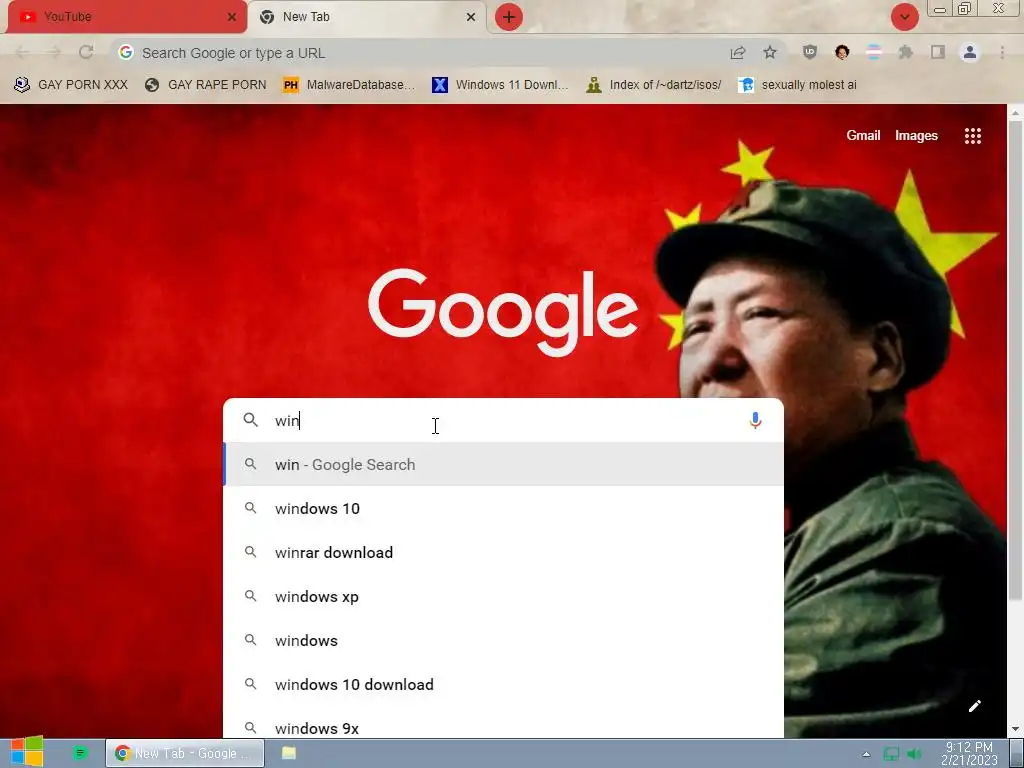This screenshot has width=1024, height=768.
Task: Click the share this page icon
Action: 738,53
